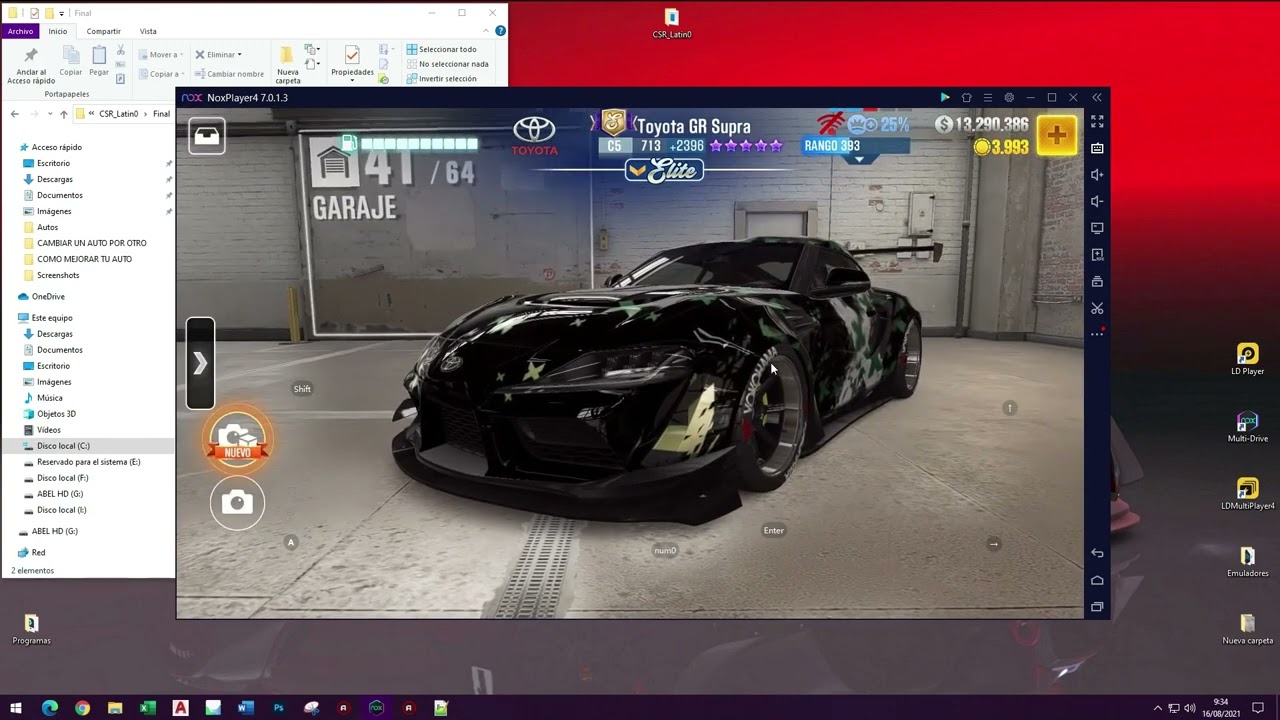The width and height of the screenshot is (1280, 720).
Task: Take Nox screenshot with scissors icon
Action: [x=1097, y=308]
